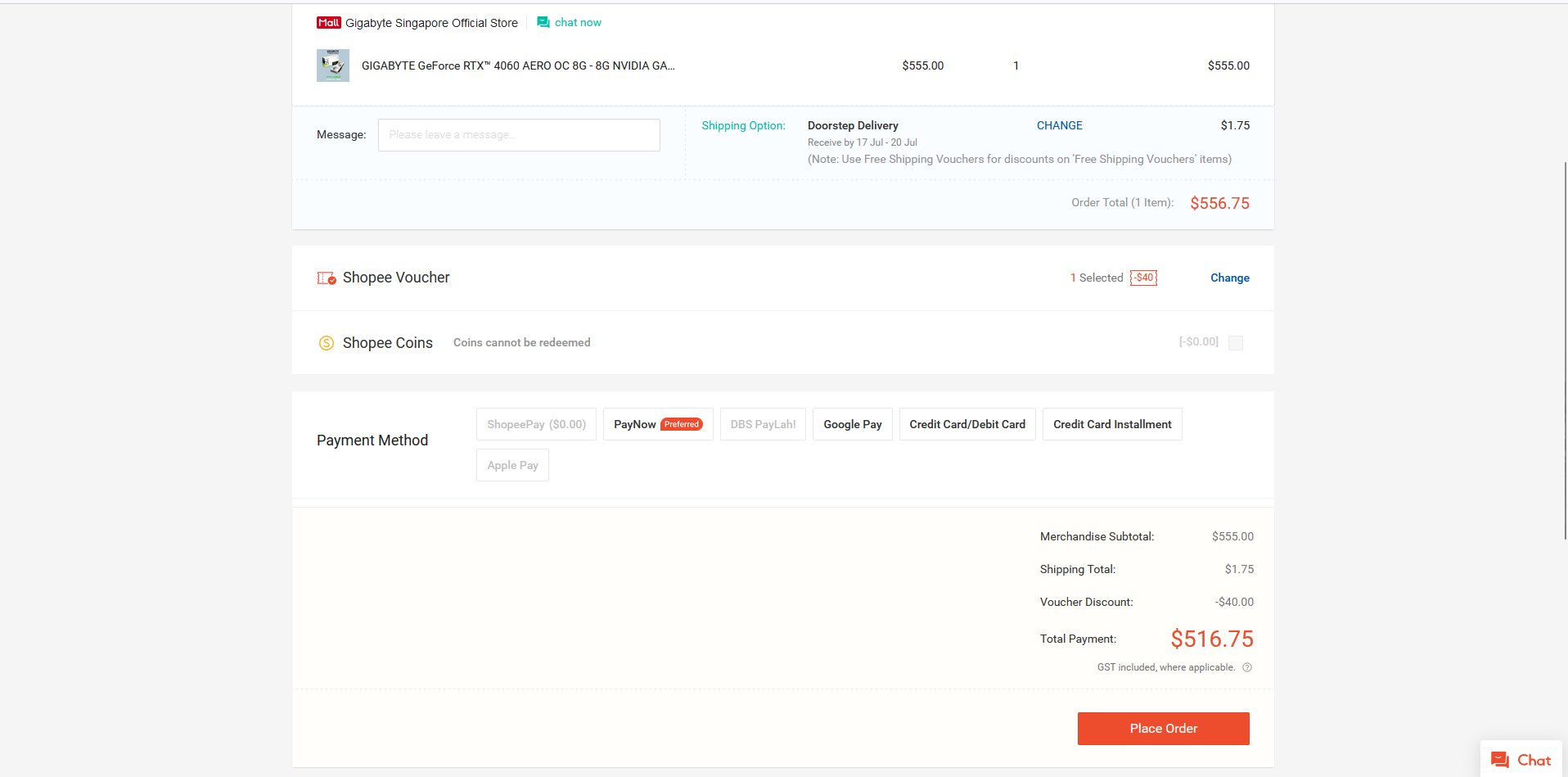Select ShopeePay payment method
Screen dimensions: 1568x777
coord(536,424)
